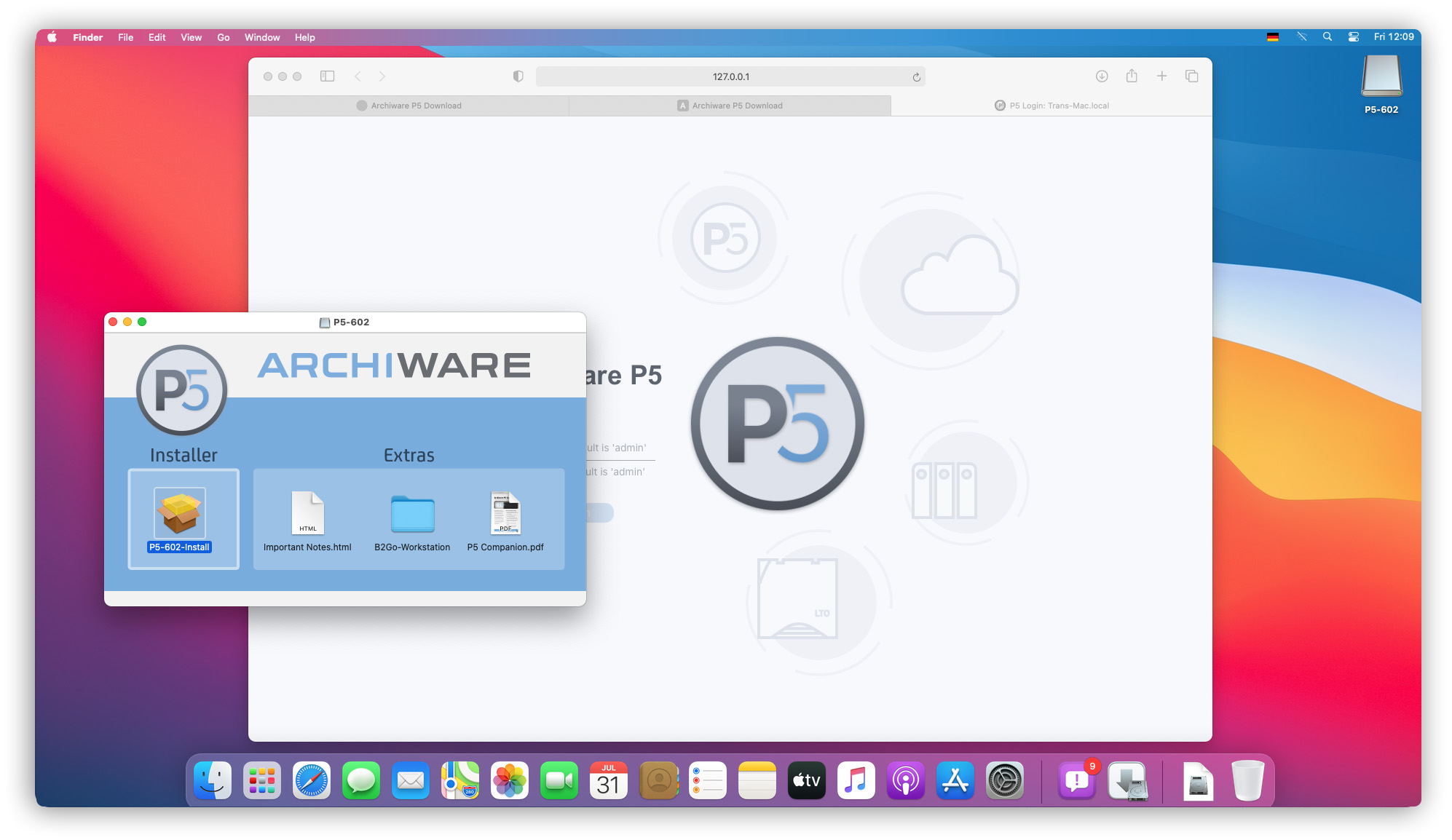This screenshot has width=1452, height=840.
Task: Toggle the Safari sidebar button
Action: click(328, 76)
